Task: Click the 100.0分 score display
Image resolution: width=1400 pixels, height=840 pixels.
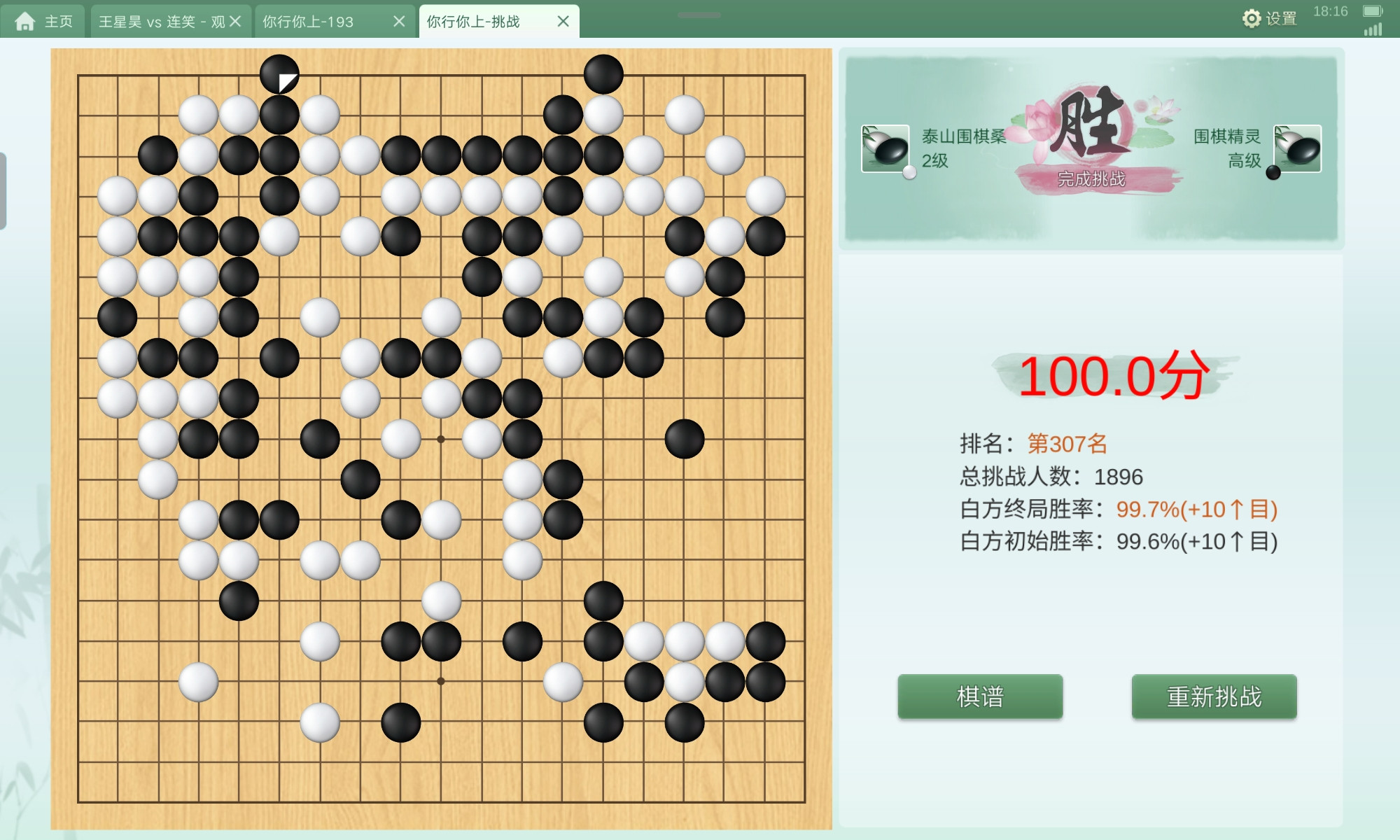Action: click(1113, 377)
